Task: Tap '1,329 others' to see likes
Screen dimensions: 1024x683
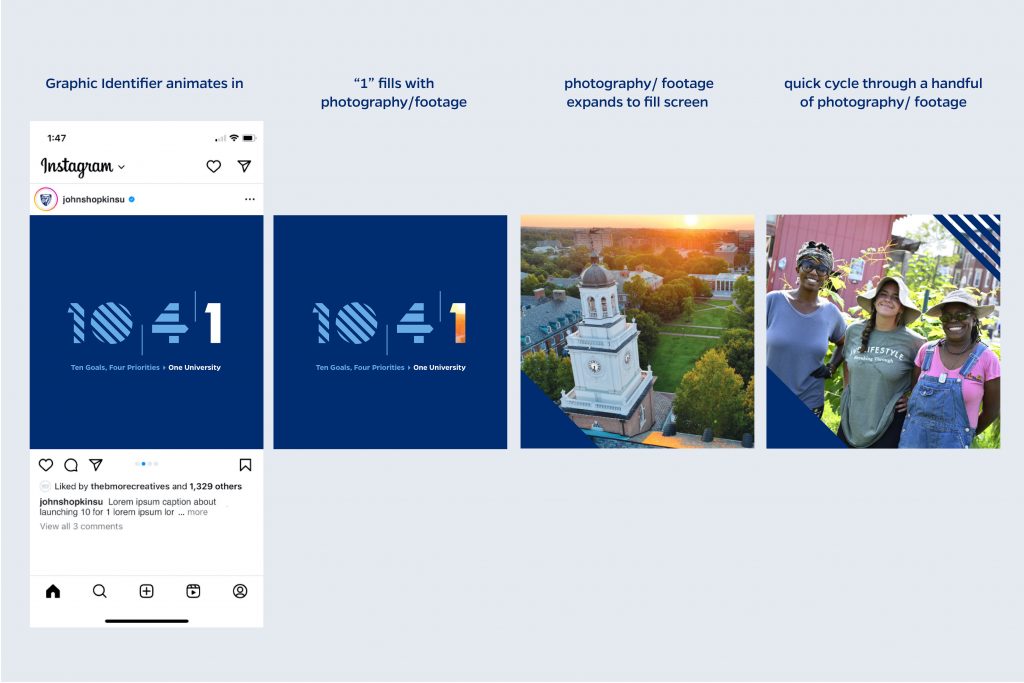Action: [214, 486]
